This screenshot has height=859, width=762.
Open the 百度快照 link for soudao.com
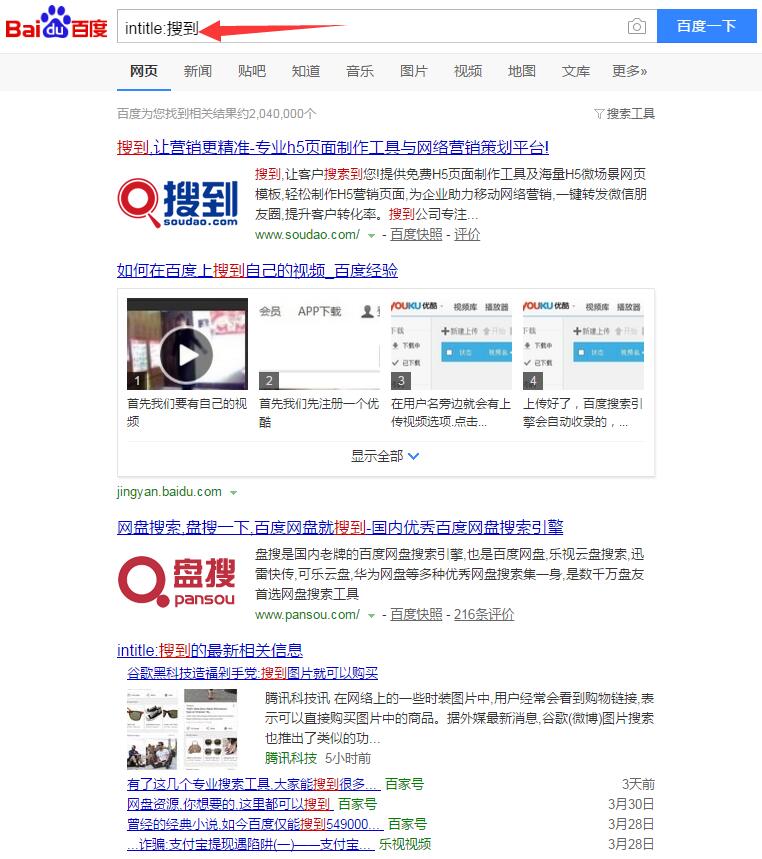(416, 234)
